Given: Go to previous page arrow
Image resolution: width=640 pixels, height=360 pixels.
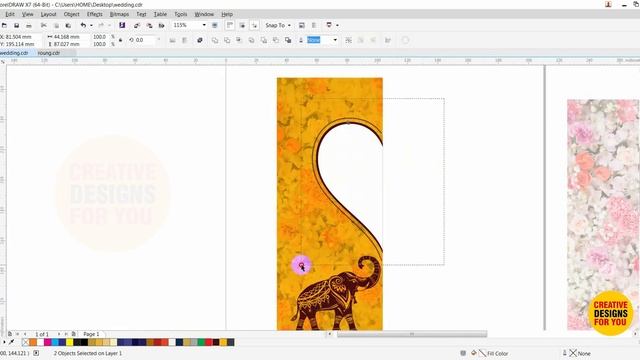Looking at the screenshot, I should click(x=25, y=334).
